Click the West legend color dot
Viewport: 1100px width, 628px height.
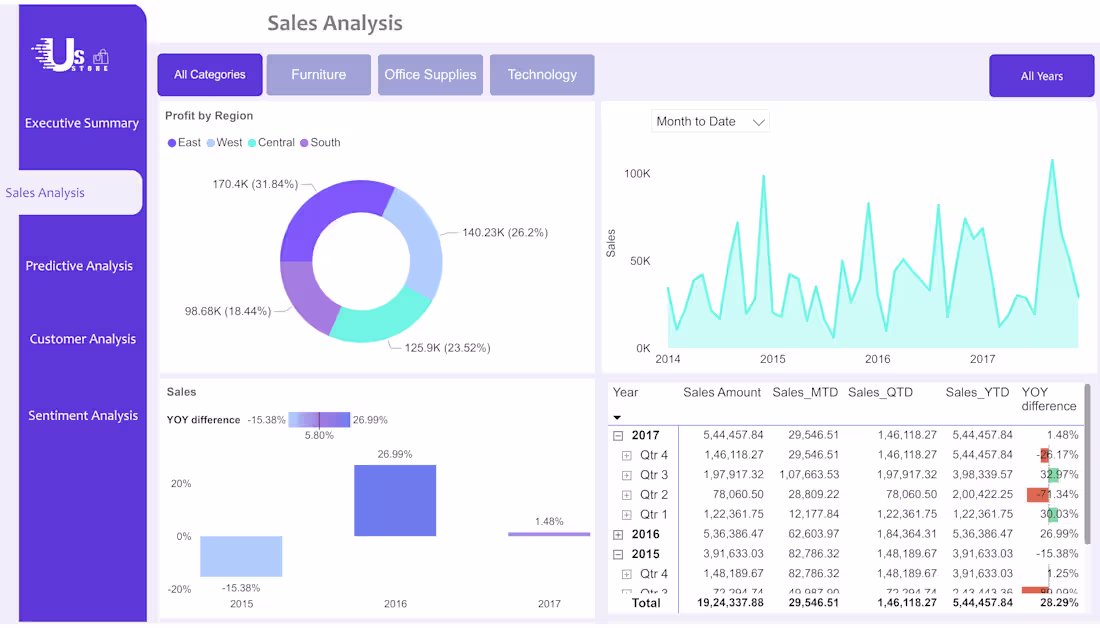point(210,143)
